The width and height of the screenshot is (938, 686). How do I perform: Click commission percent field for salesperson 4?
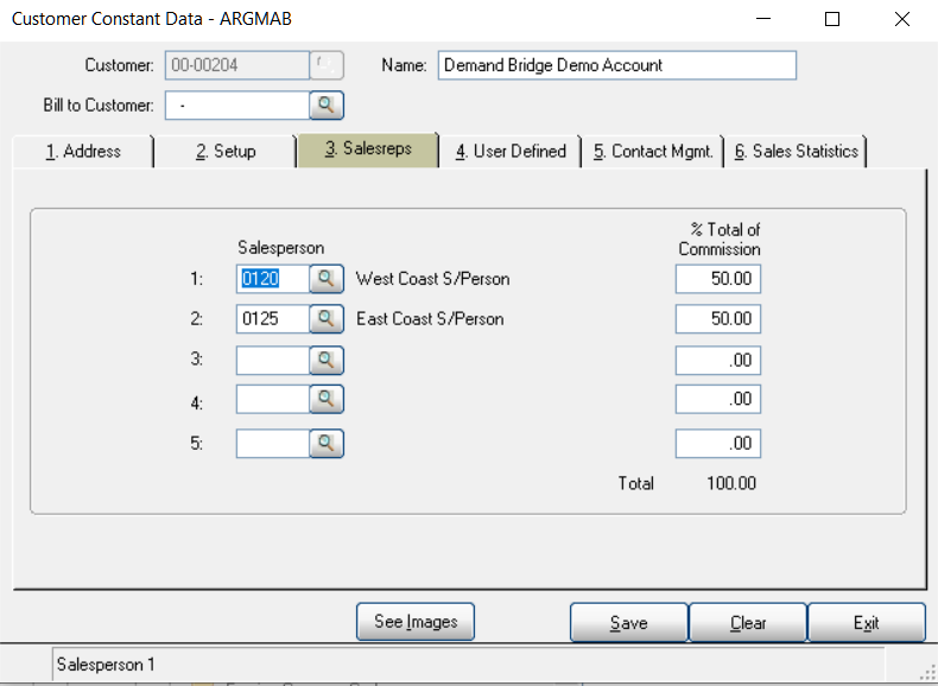click(x=718, y=399)
